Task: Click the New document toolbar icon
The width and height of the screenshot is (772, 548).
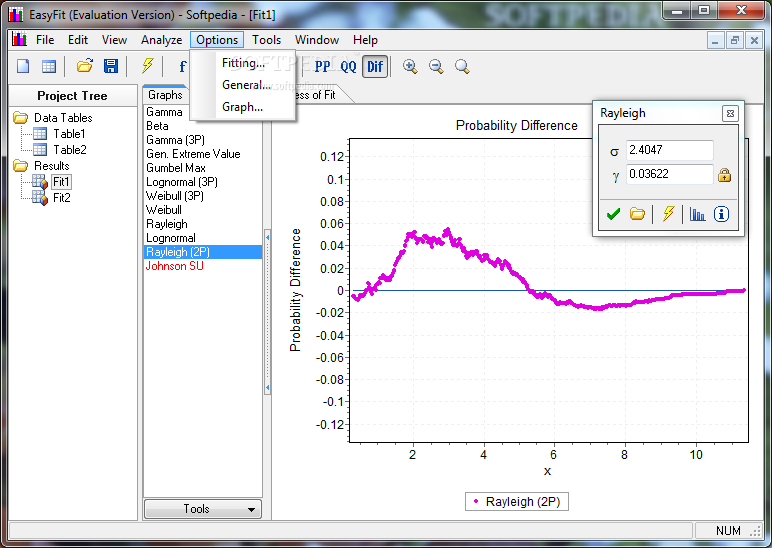Action: (x=23, y=66)
